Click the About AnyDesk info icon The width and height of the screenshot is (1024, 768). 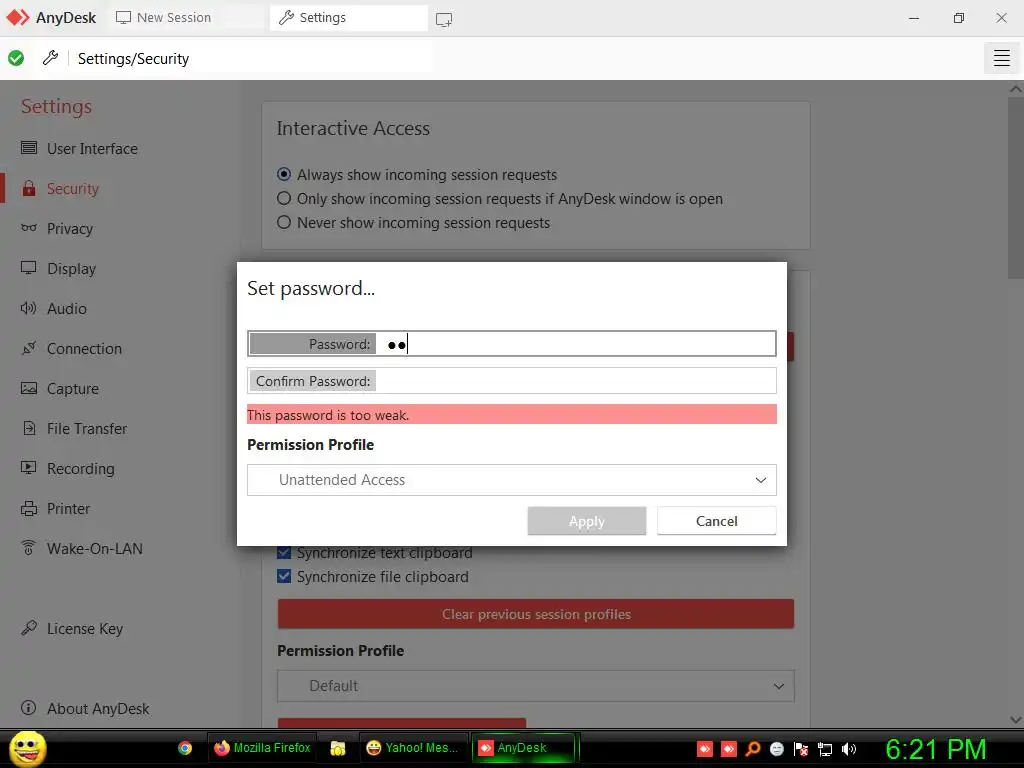tap(29, 708)
